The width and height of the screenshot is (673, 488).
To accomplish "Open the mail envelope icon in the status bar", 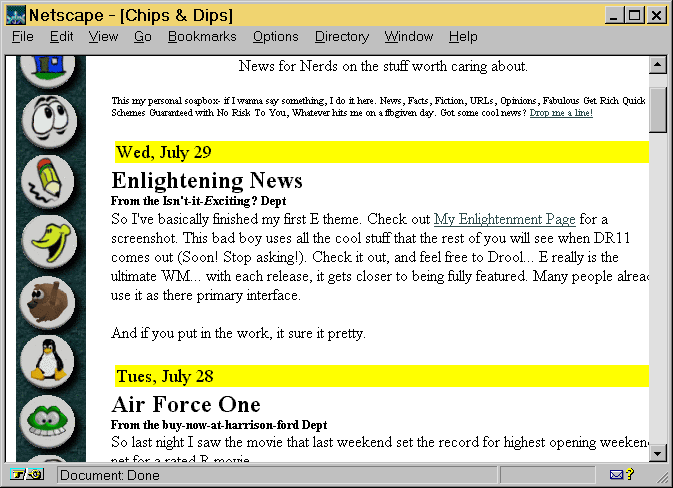I will point(616,474).
